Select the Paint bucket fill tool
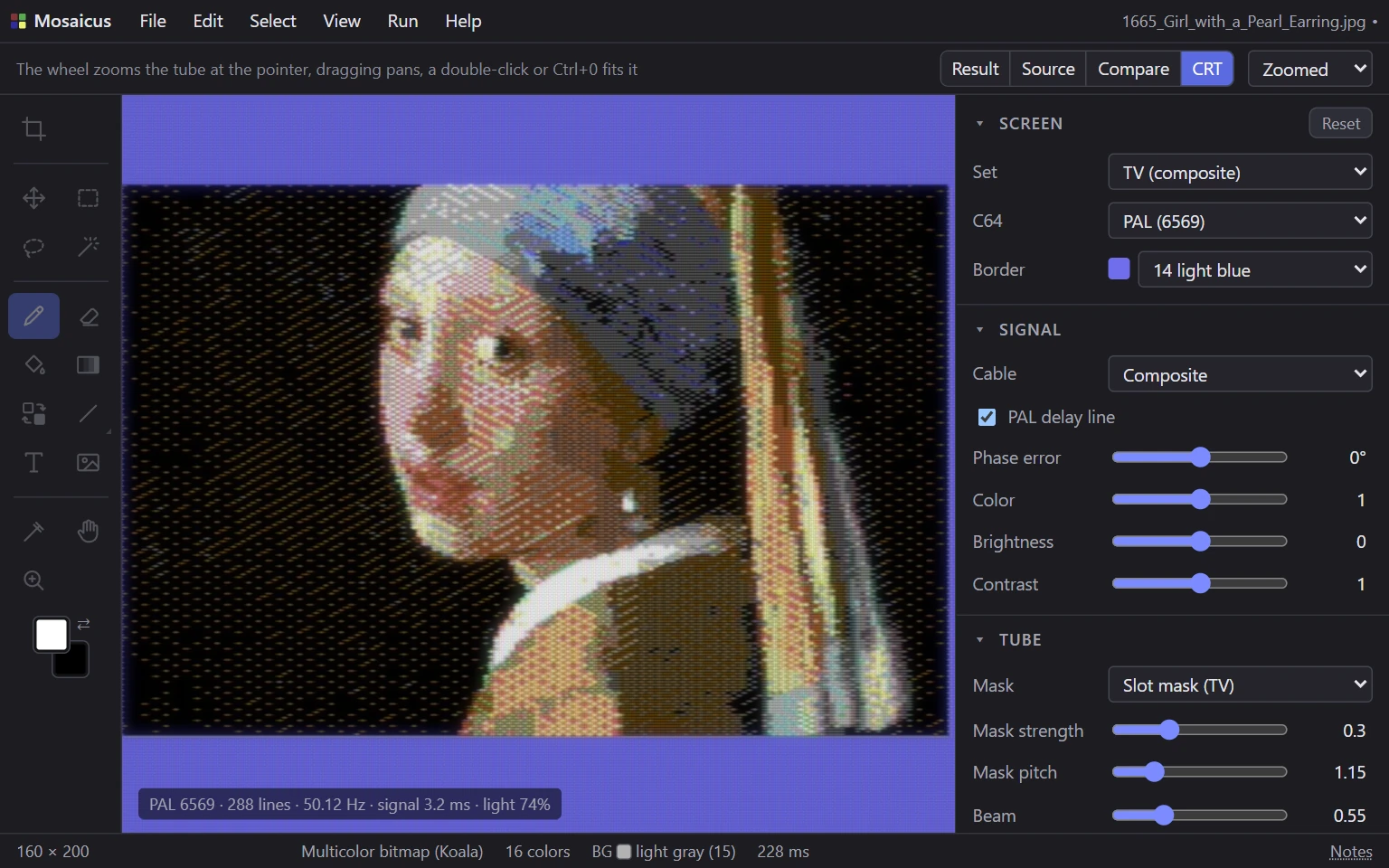This screenshot has width=1389, height=868. [x=33, y=364]
